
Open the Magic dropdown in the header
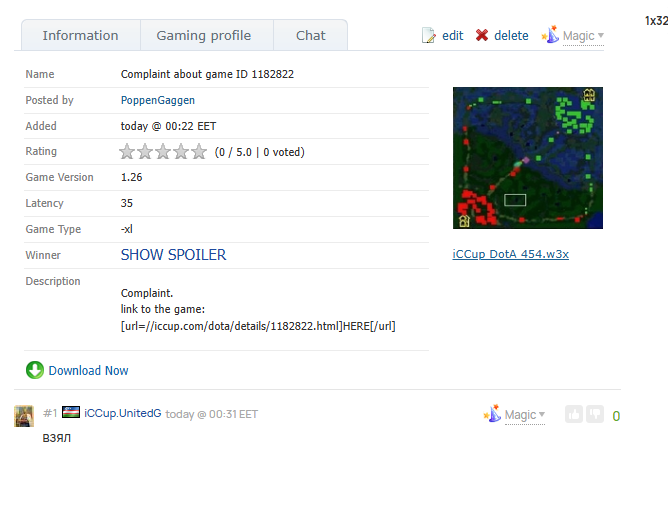(583, 36)
